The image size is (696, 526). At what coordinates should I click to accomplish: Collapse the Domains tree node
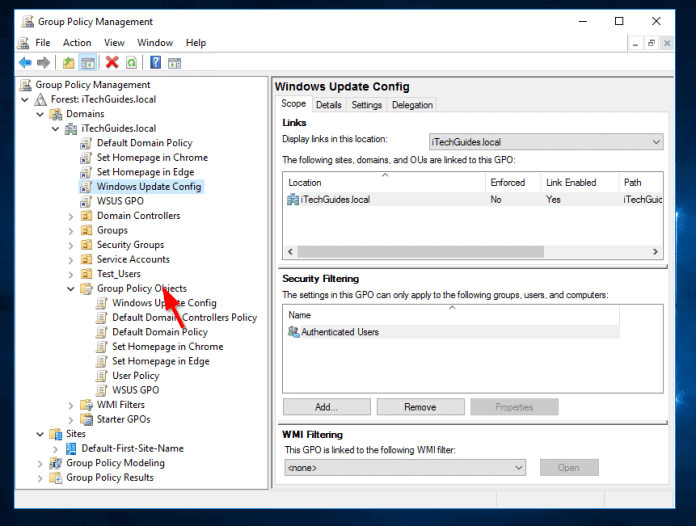point(40,115)
